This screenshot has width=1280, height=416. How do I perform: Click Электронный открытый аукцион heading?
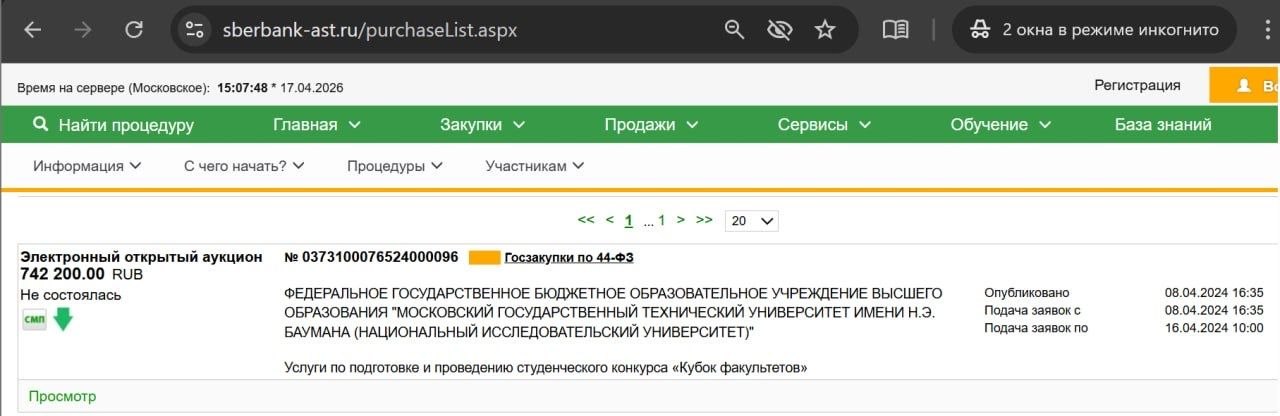[x=141, y=257]
